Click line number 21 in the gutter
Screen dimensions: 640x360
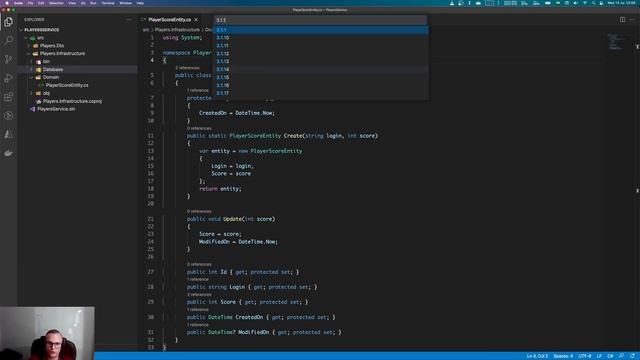151,219
